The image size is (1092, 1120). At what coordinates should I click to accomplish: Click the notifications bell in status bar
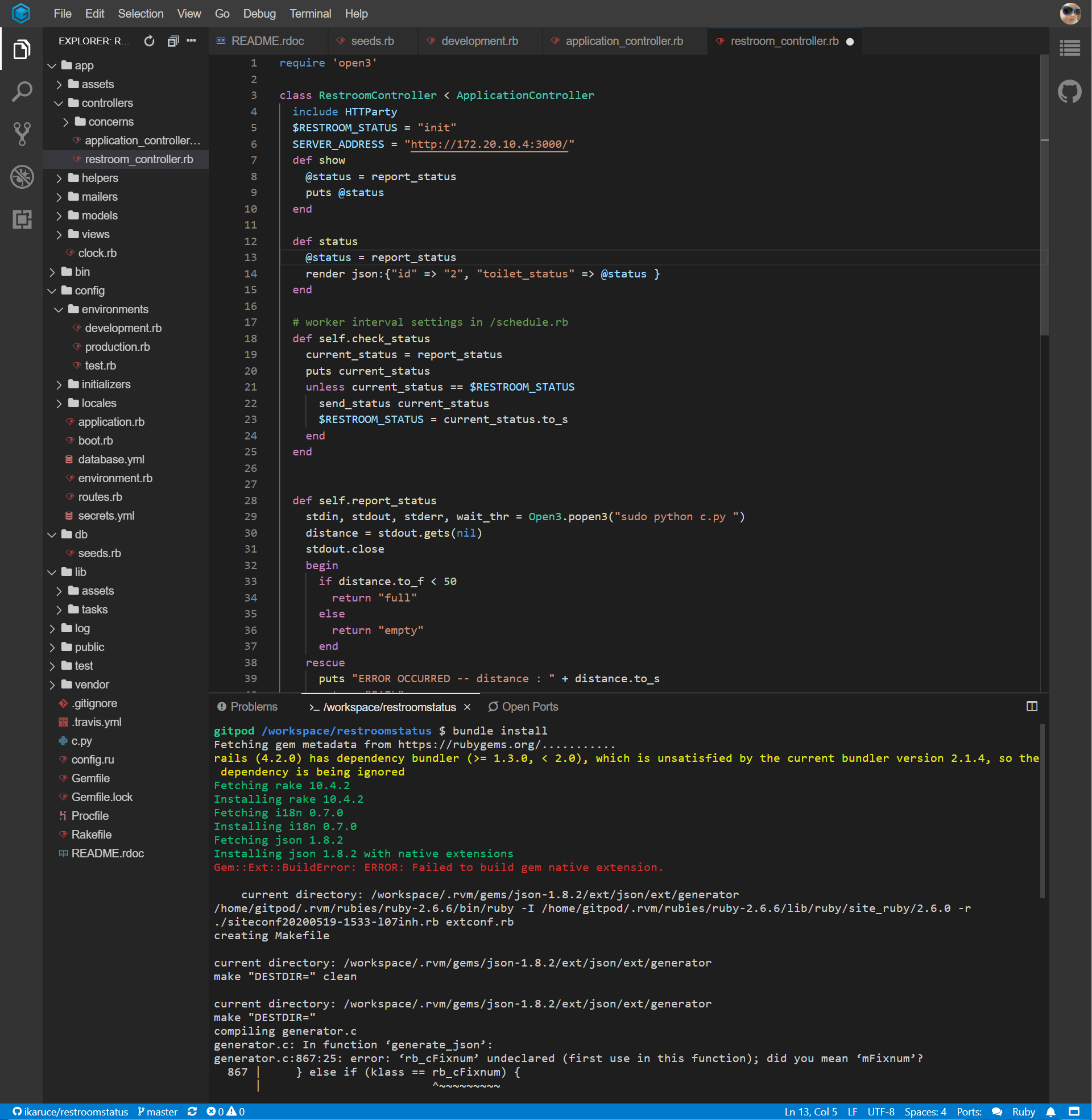1050,1111
